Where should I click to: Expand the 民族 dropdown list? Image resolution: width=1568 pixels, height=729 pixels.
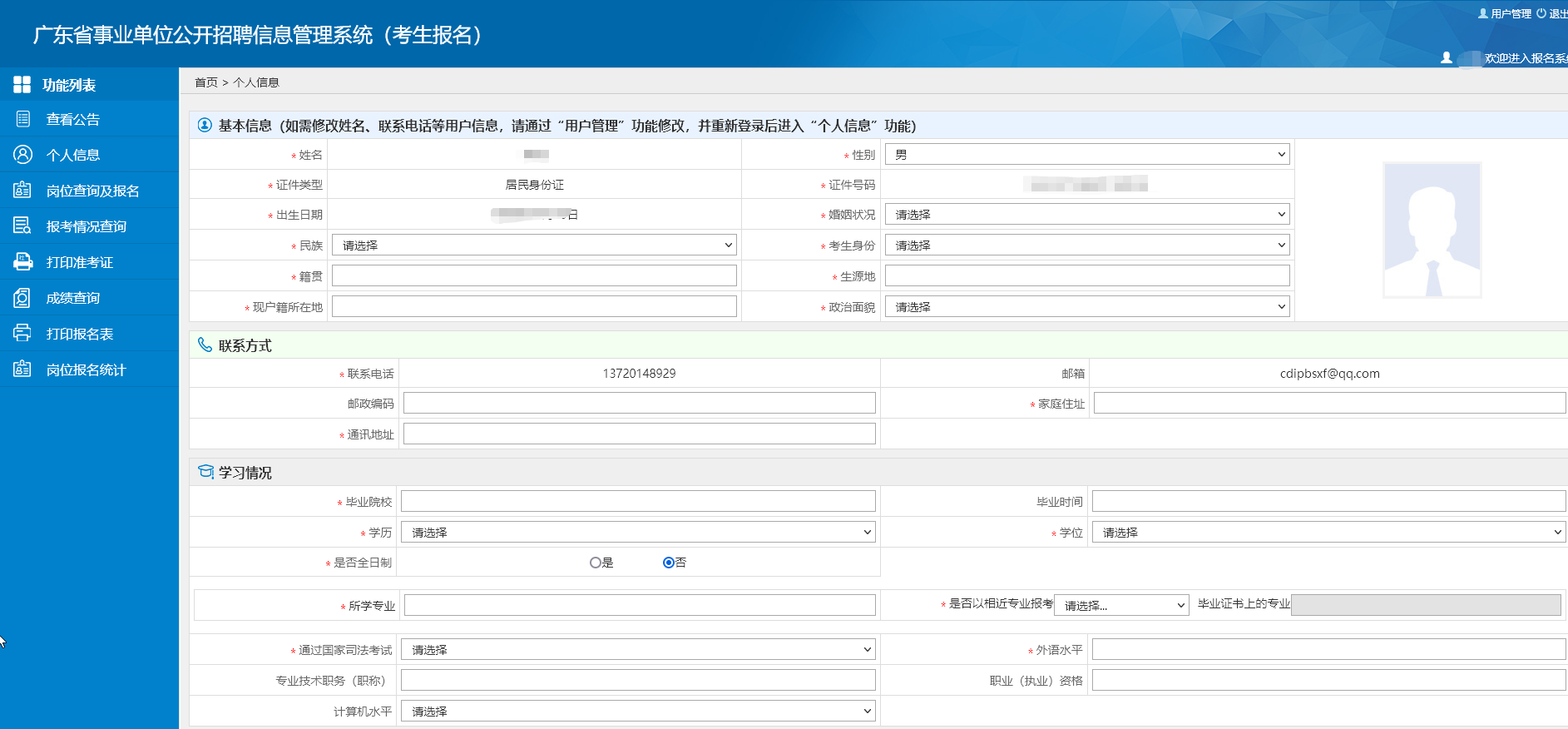click(x=533, y=245)
